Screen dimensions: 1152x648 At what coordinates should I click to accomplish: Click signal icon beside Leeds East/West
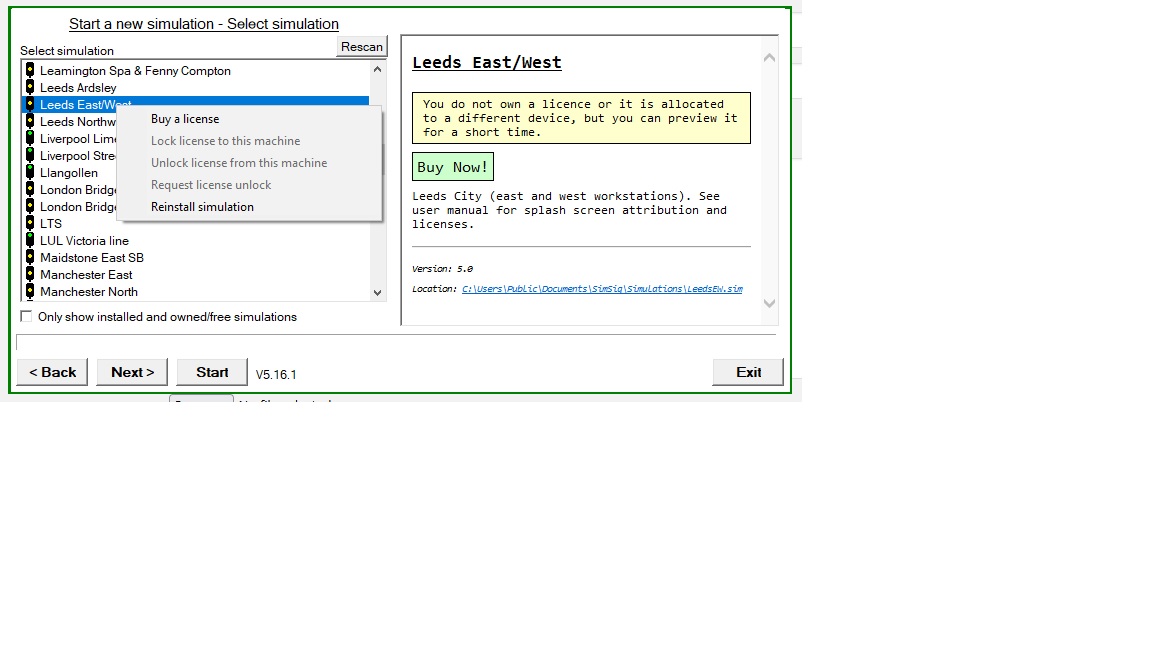pyautogui.click(x=29, y=104)
